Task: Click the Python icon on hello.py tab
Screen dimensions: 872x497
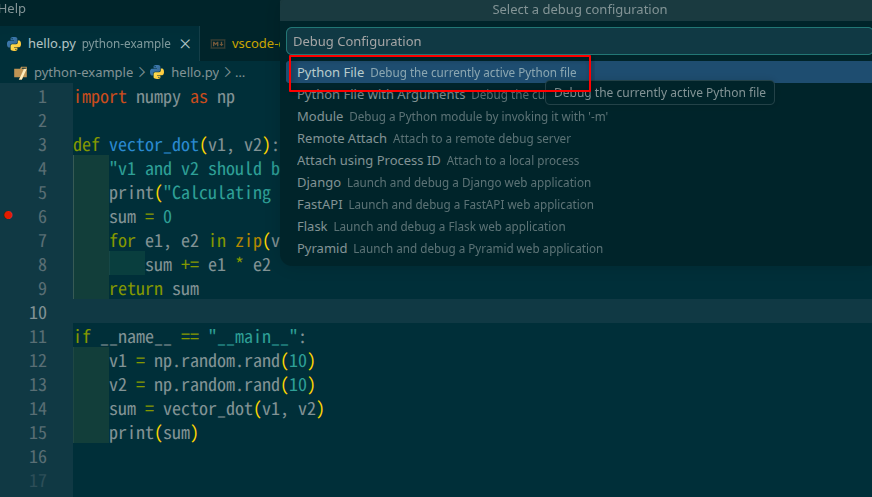Action: (x=14, y=44)
